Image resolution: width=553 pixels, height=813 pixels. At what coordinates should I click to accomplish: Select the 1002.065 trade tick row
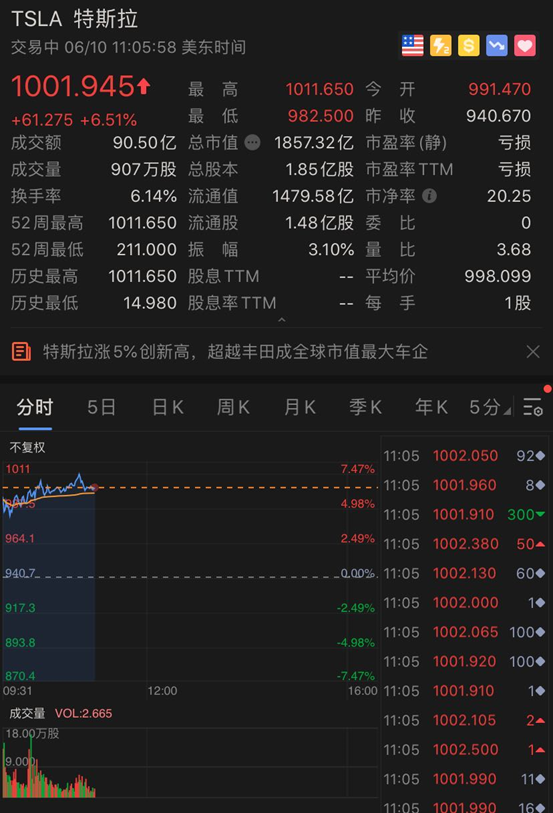pyautogui.click(x=464, y=632)
